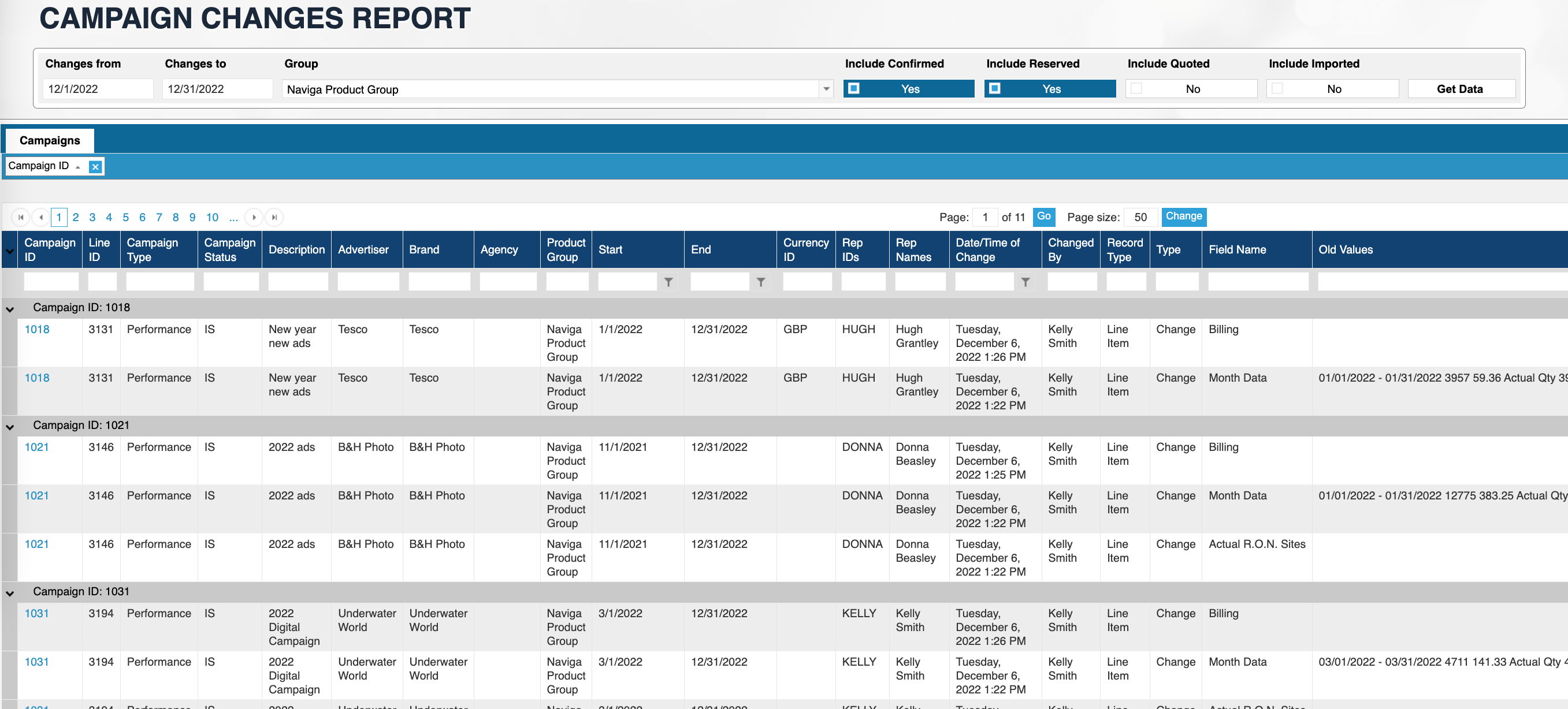Click the Changes from date field
Screen dimensions: 1568x709
point(98,89)
